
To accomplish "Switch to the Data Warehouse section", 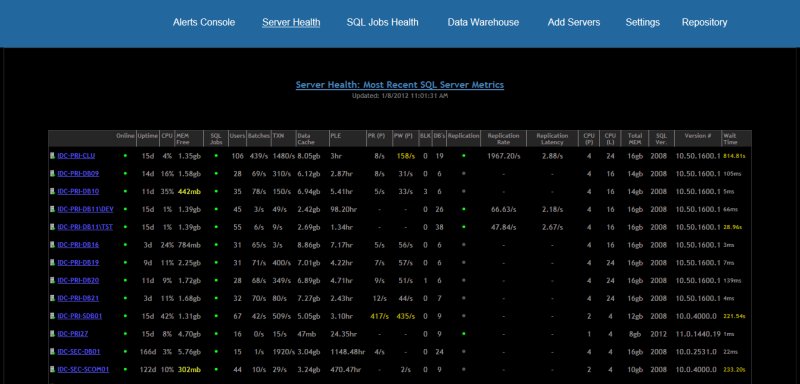I will (x=483, y=22).
